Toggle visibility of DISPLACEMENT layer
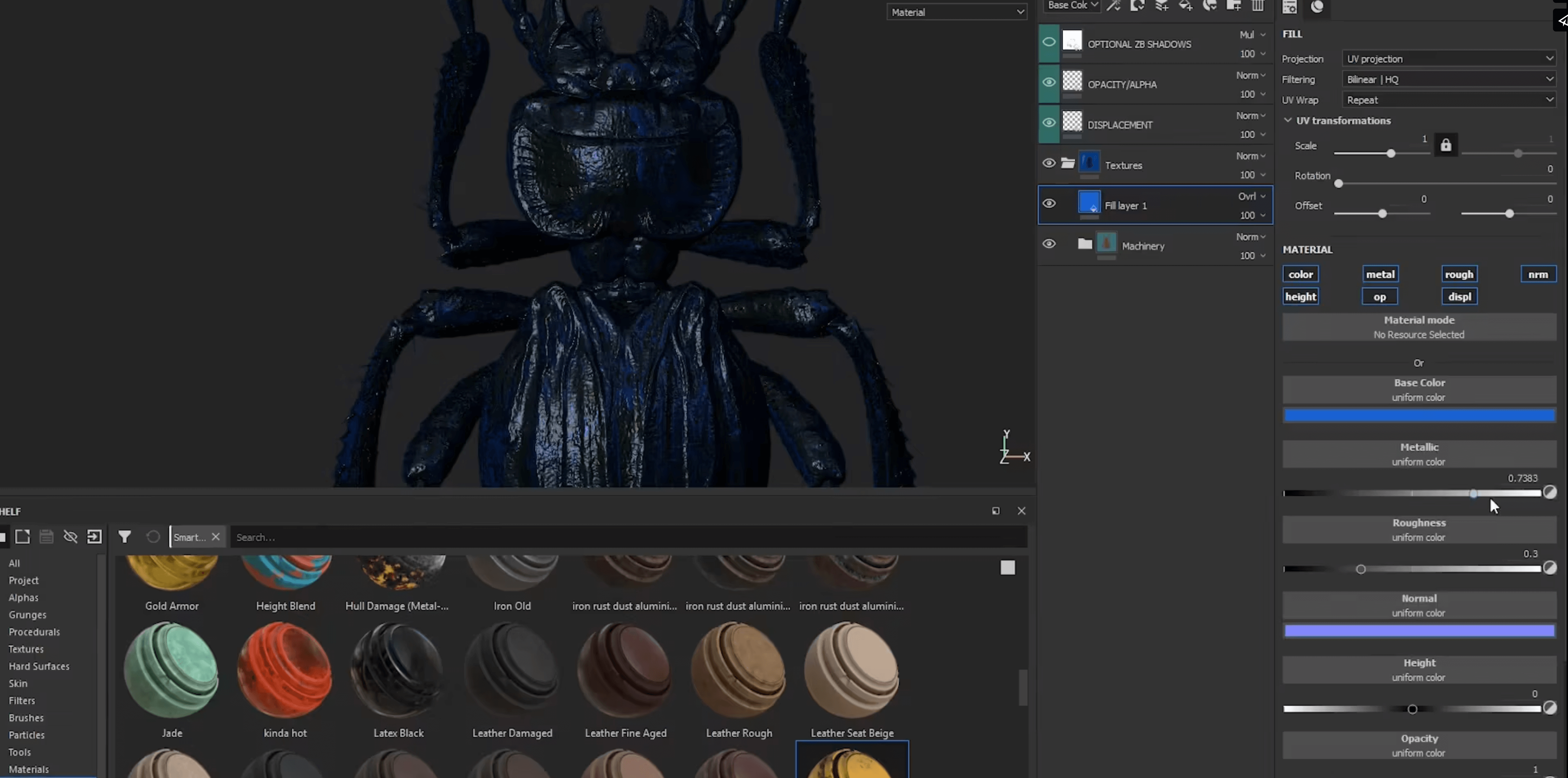1568x778 pixels. (x=1049, y=122)
